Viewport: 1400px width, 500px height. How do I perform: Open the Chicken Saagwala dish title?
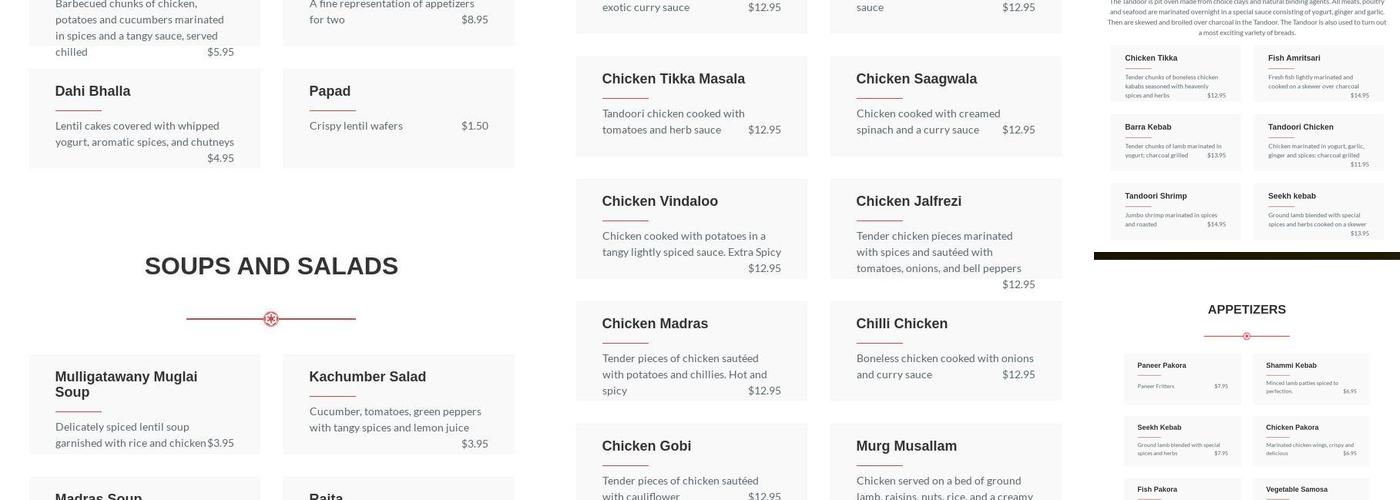coord(916,79)
